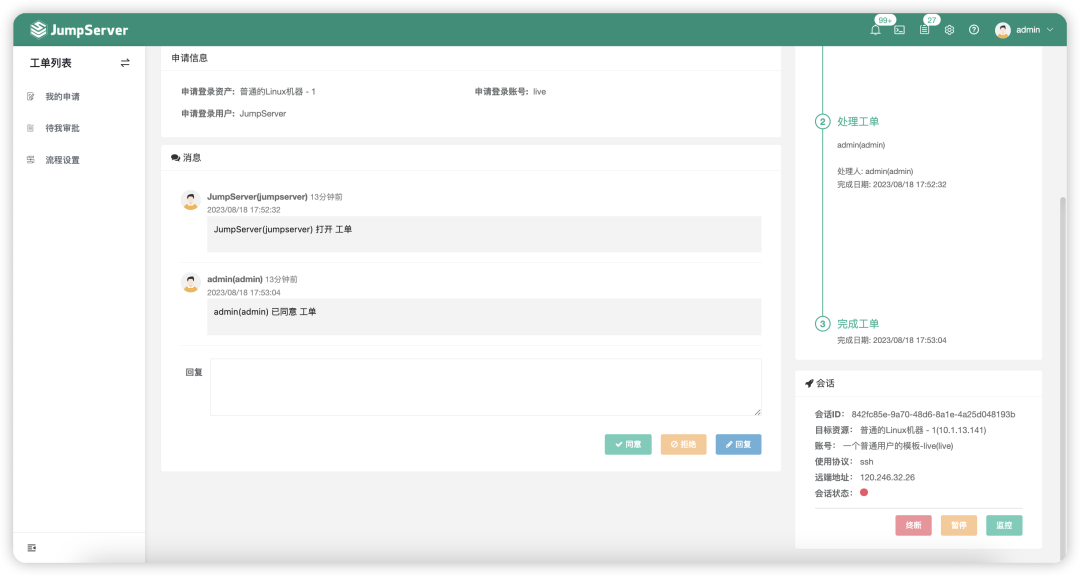Click timestamp 2023/08/18 17:52:32 in first message
The height and width of the screenshot is (576, 1080).
[244, 210]
